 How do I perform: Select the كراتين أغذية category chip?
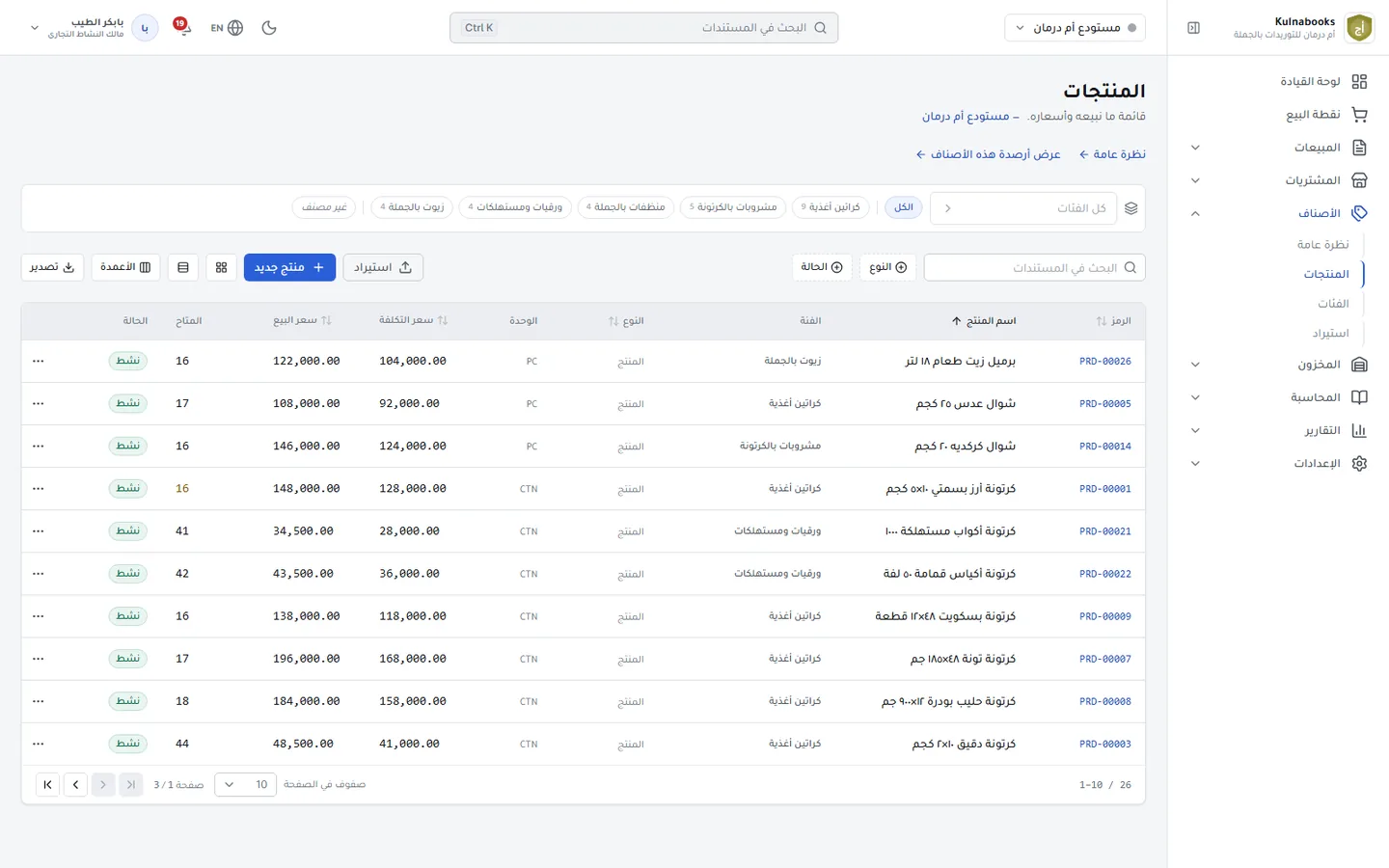point(831,207)
